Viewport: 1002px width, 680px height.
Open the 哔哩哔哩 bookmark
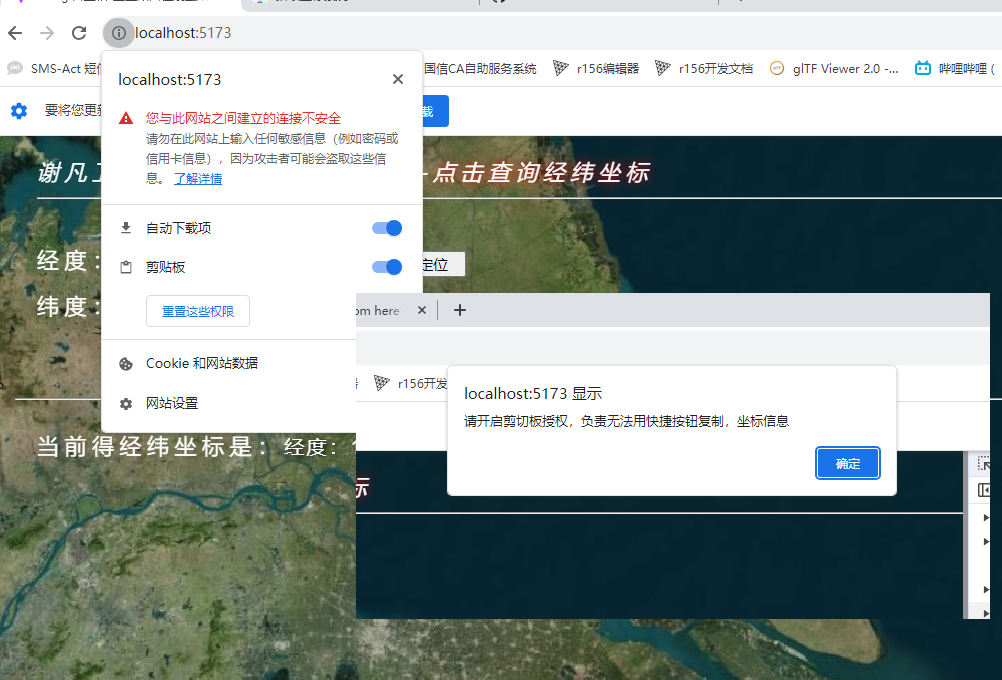coord(955,68)
